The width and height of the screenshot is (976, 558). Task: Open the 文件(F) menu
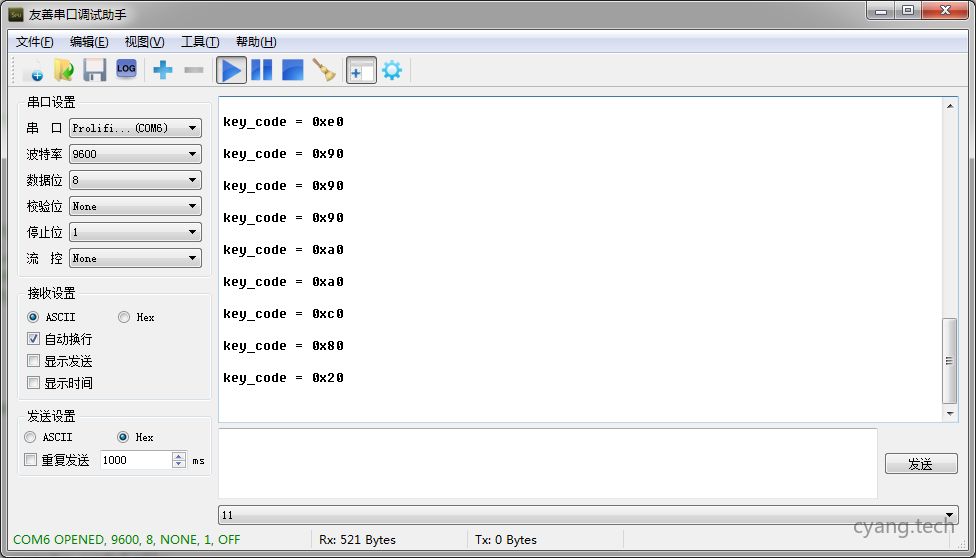pos(35,42)
